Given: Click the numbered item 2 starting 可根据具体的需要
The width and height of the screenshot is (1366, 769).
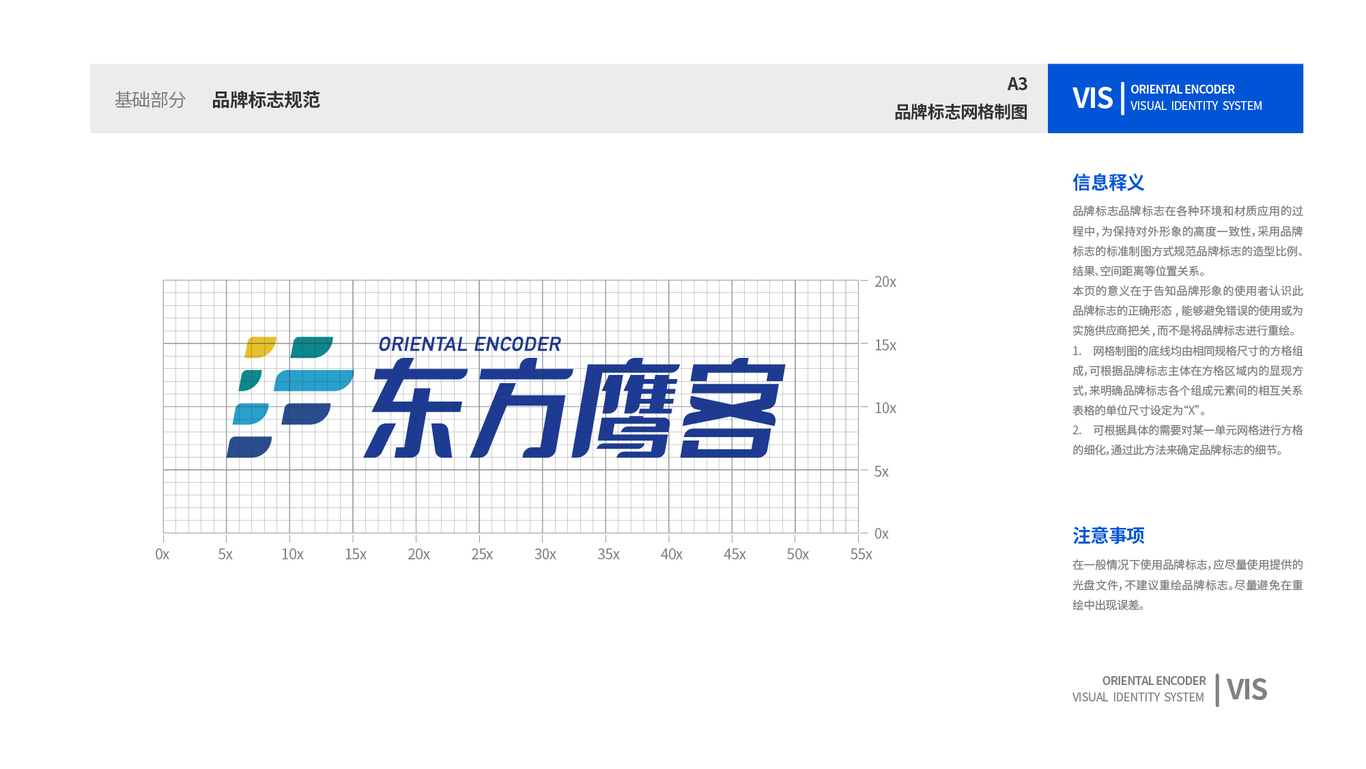Looking at the screenshot, I should tap(1188, 430).
